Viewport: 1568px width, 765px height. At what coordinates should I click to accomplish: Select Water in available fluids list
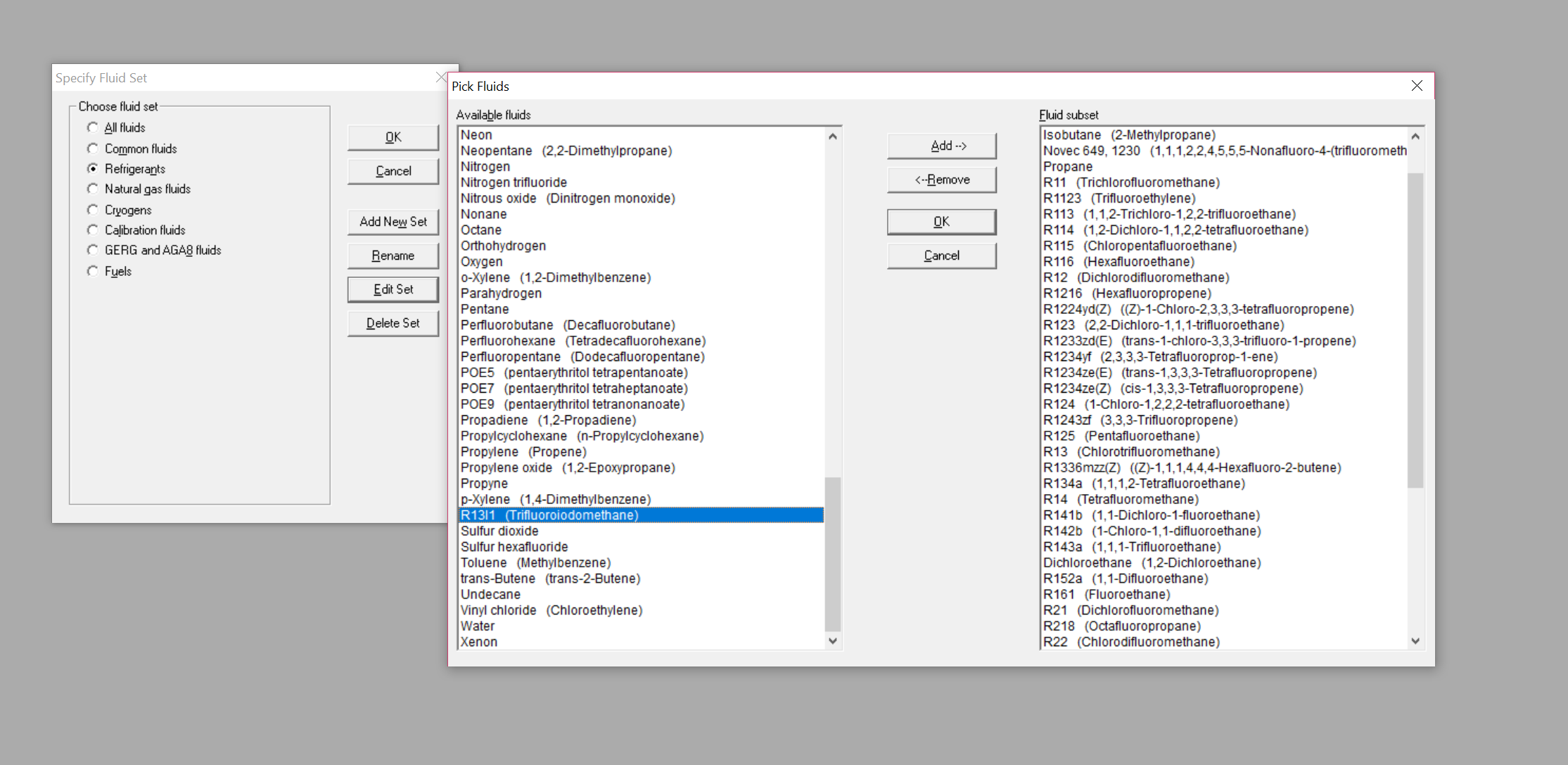click(478, 626)
